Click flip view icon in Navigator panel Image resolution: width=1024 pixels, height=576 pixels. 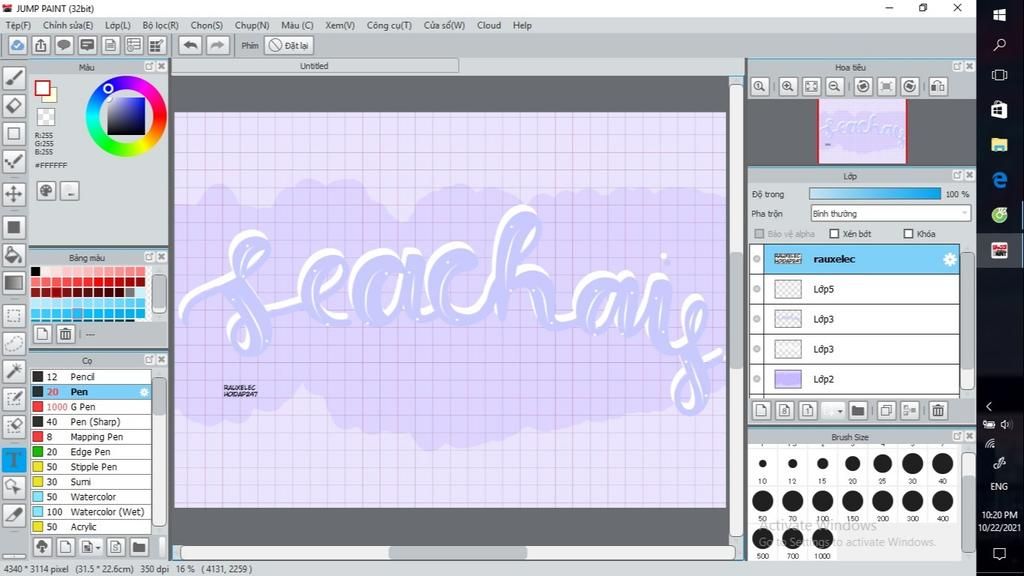click(x=938, y=86)
